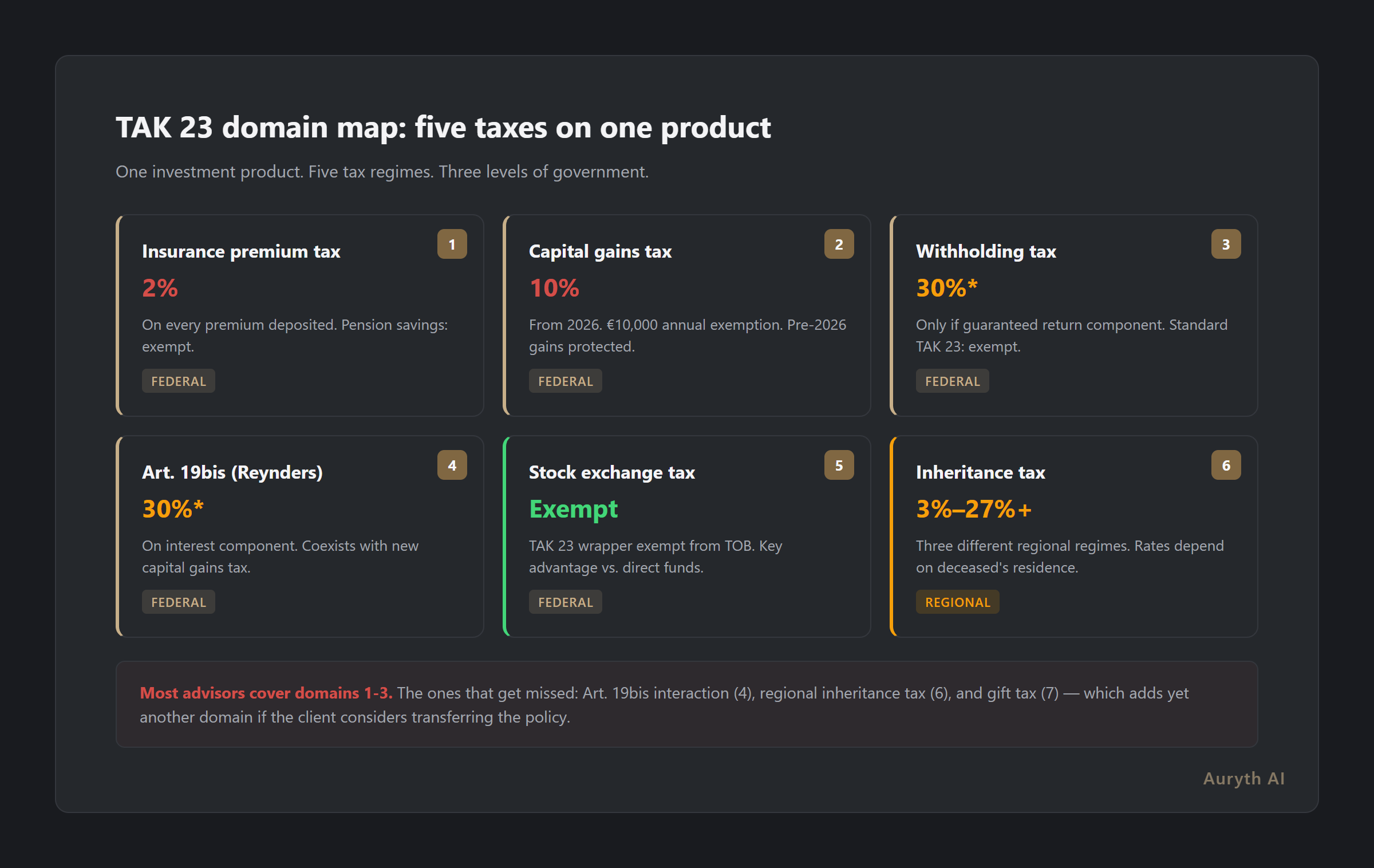Click 'Most advisors cover domains 1-3' text
The image size is (1374, 868).
pyautogui.click(x=266, y=693)
